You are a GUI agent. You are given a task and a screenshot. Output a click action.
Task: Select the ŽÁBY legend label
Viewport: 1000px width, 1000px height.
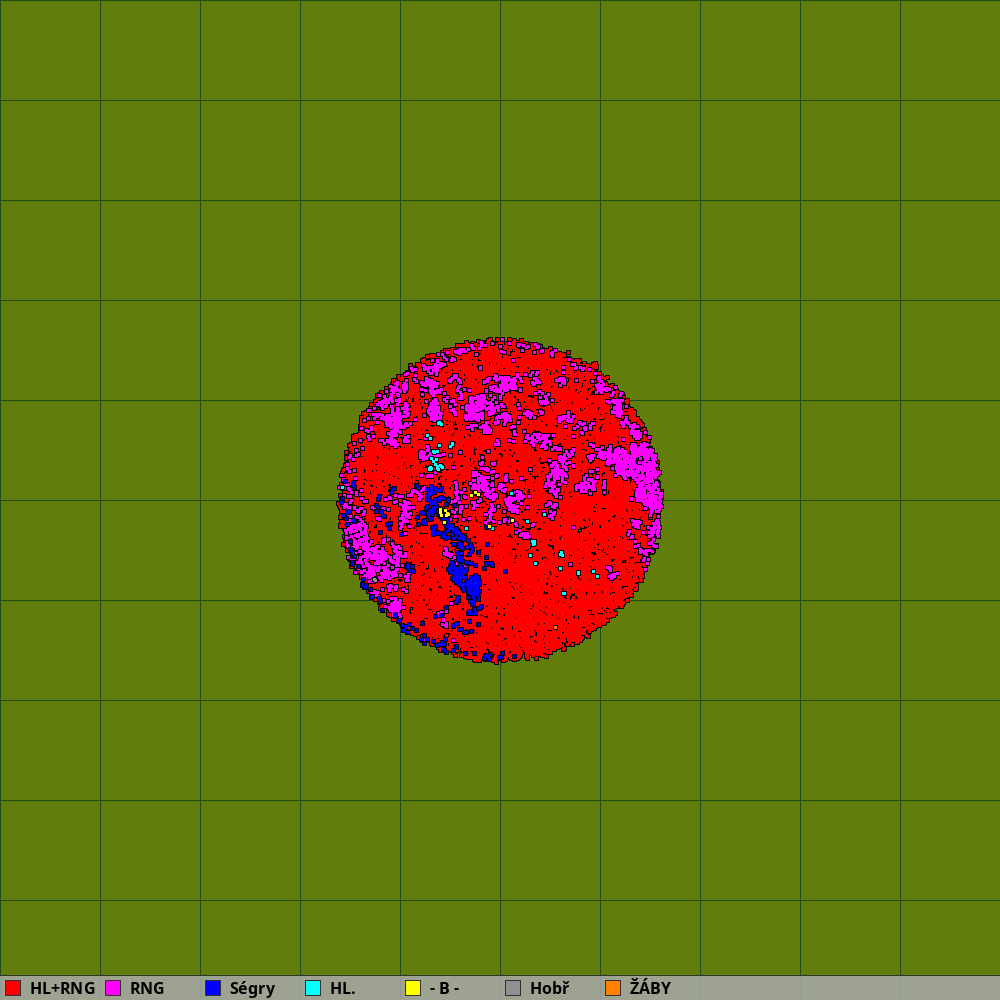(650, 988)
